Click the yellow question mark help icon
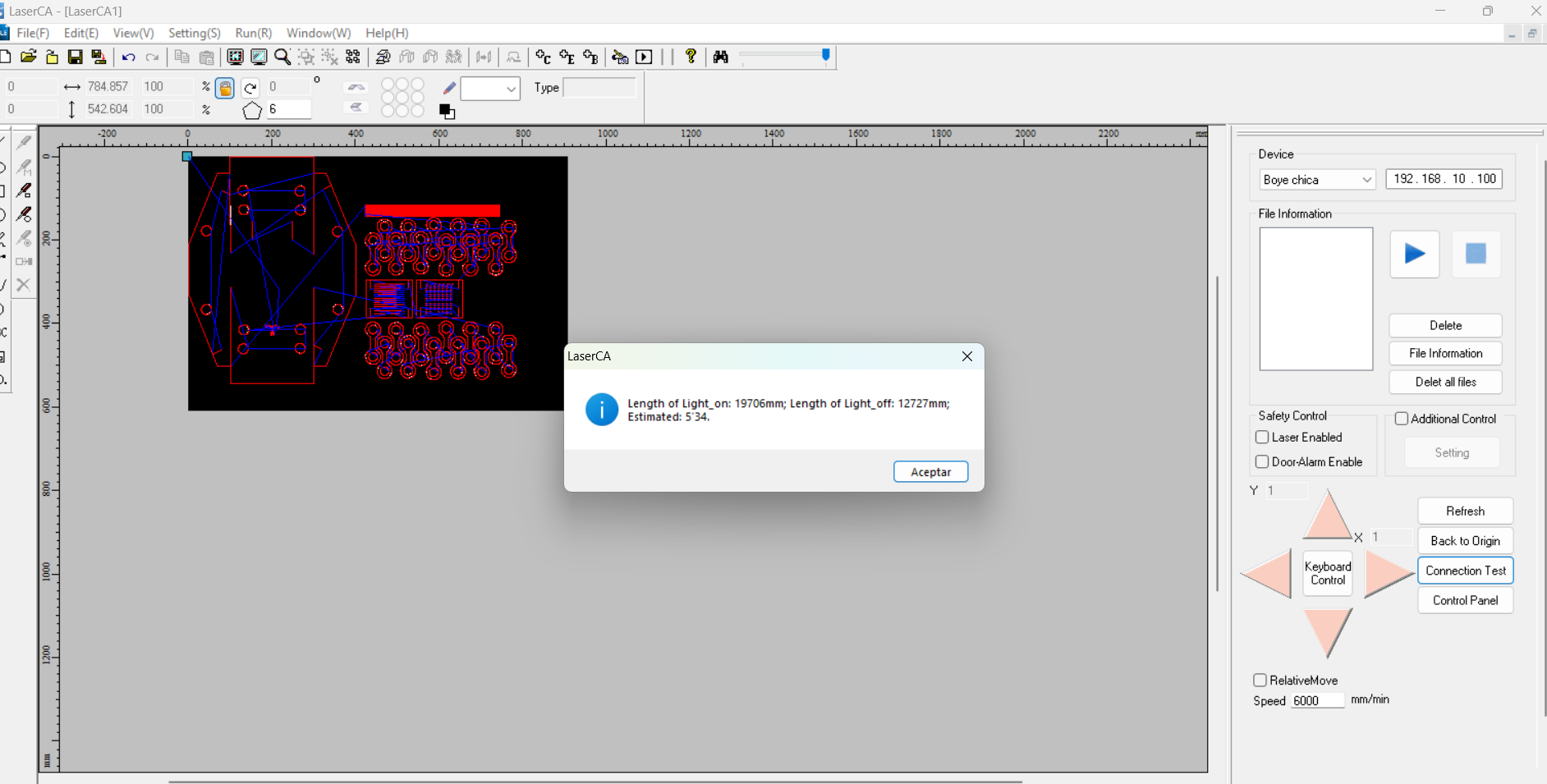Image resolution: width=1547 pixels, height=784 pixels. (691, 56)
